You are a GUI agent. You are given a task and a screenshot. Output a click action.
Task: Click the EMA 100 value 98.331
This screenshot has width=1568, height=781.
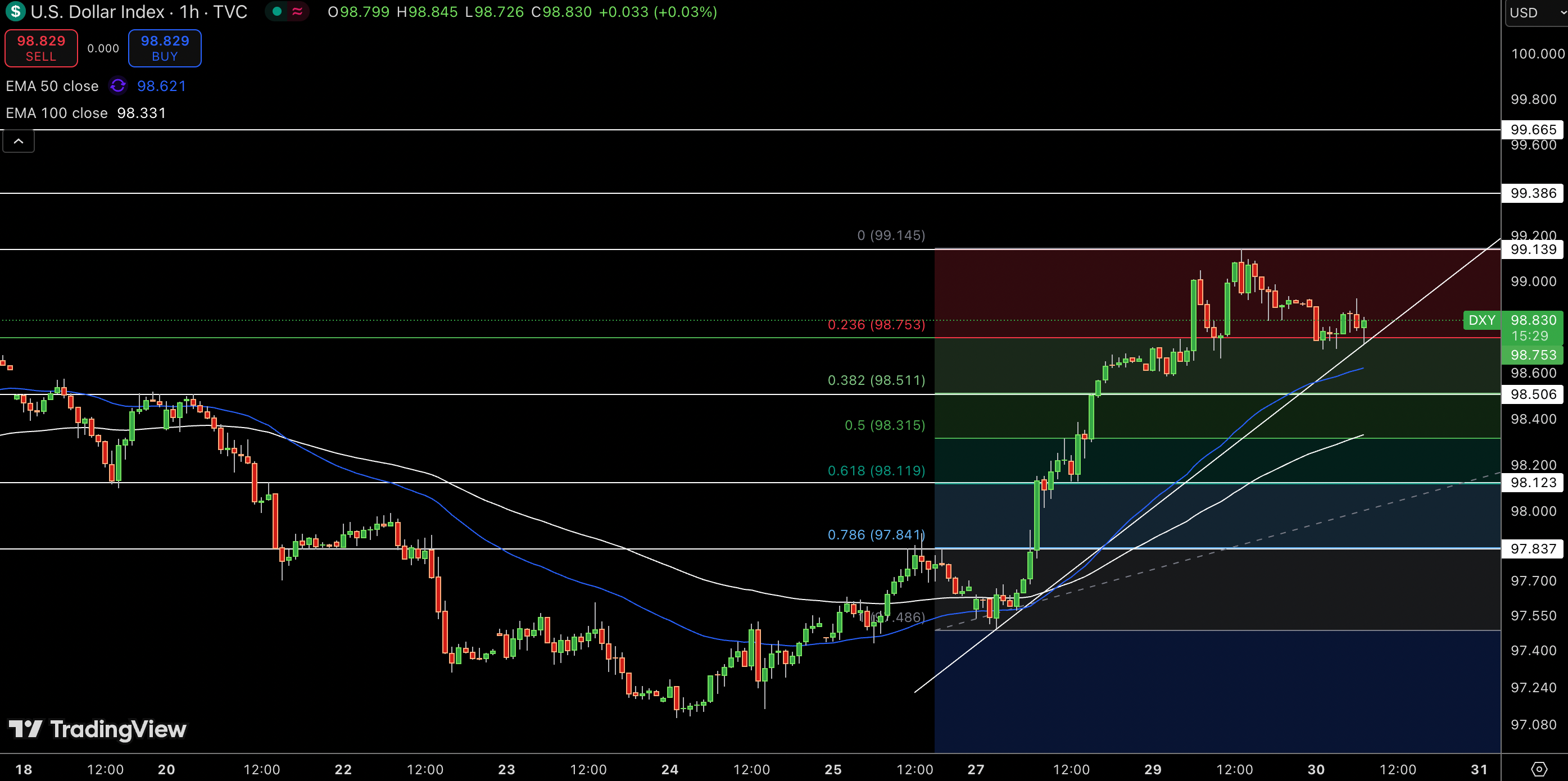tap(141, 112)
